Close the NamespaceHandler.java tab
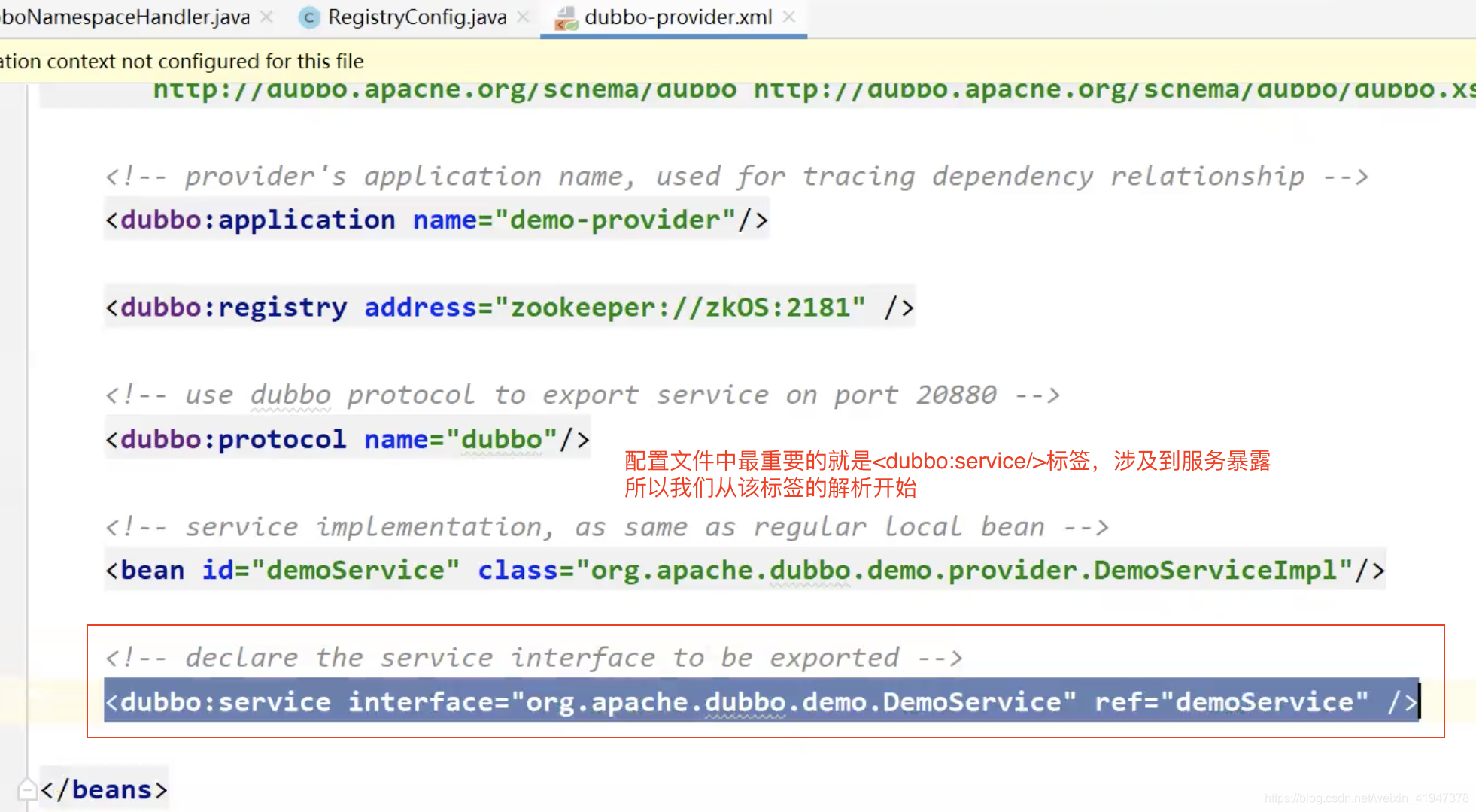Viewport: 1476px width, 812px height. coord(266,17)
